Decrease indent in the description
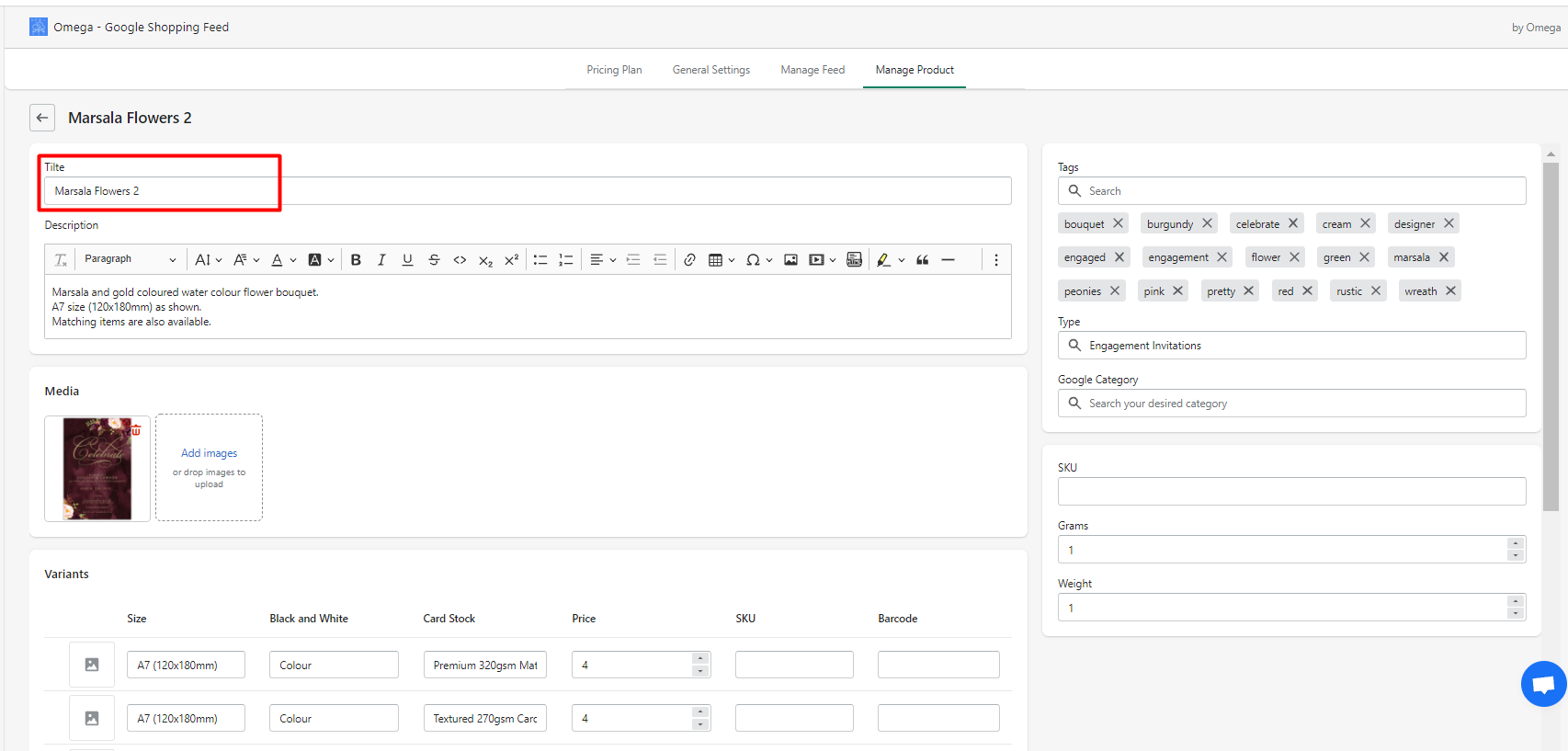 point(660,260)
